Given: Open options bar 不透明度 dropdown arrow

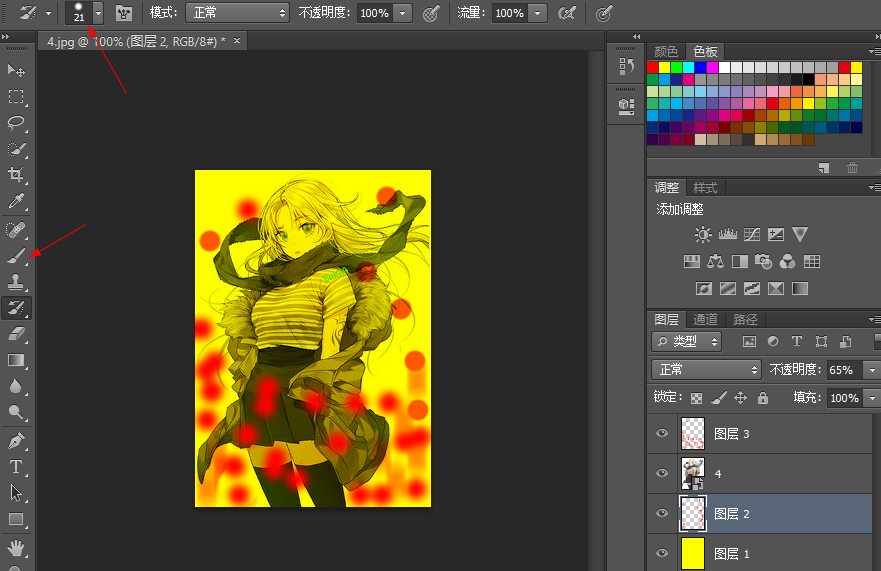Looking at the screenshot, I should pyautogui.click(x=402, y=13).
